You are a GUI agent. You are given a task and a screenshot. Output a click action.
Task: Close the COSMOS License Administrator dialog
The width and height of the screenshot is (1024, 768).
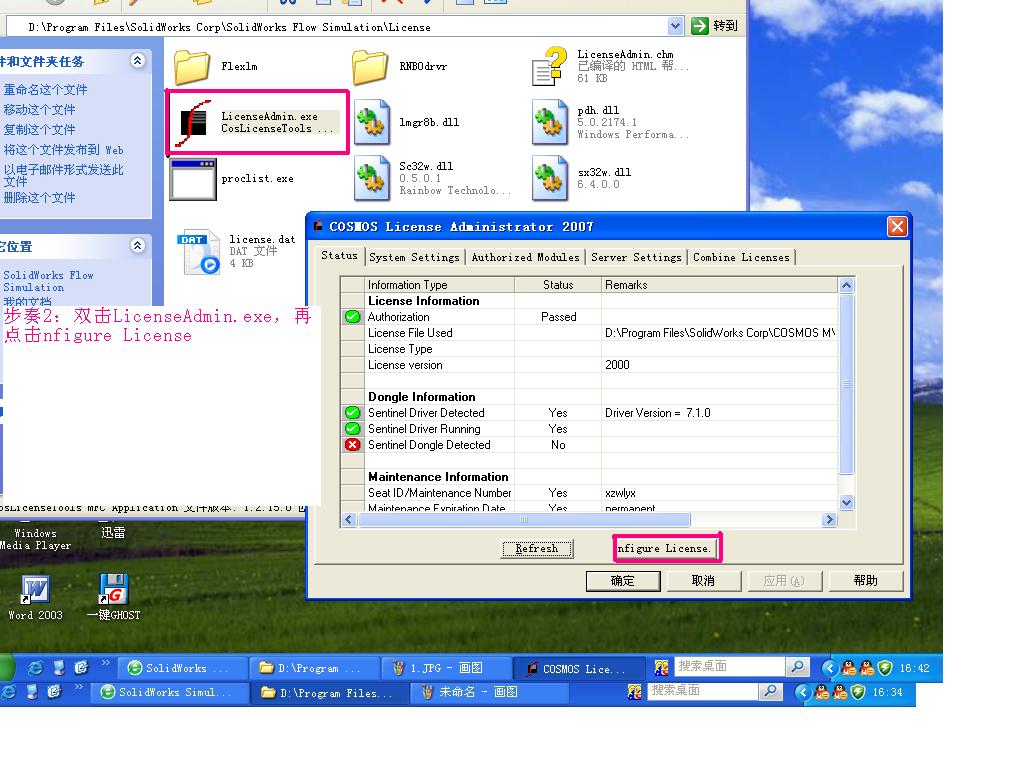coord(897,227)
